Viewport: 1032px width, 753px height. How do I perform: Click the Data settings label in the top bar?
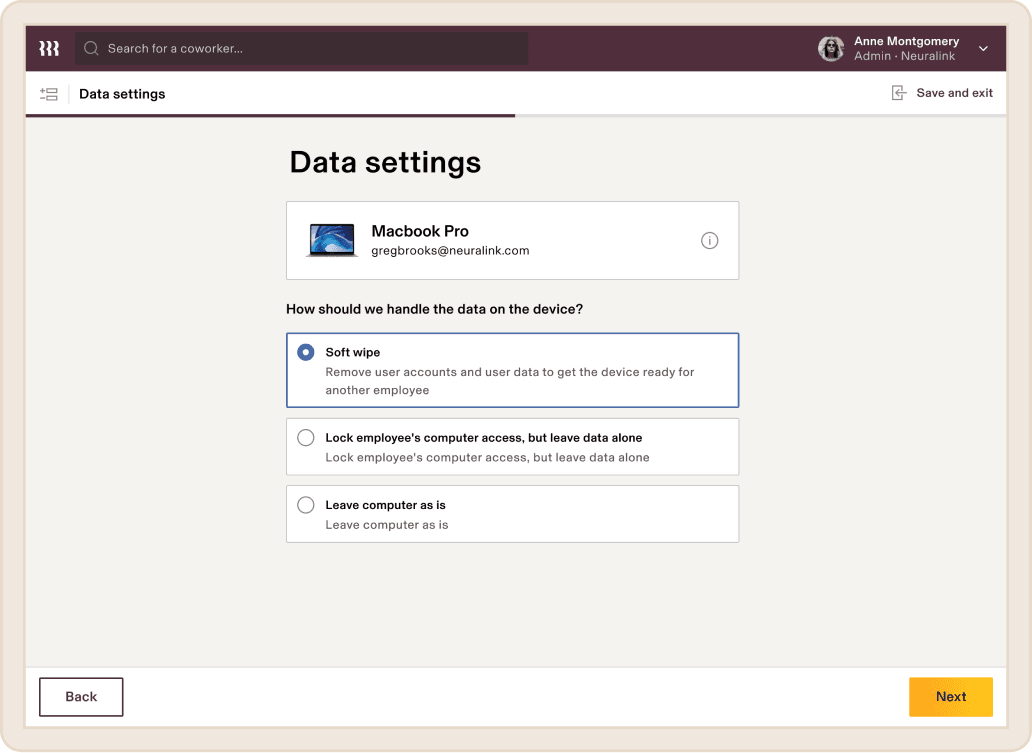pyautogui.click(x=122, y=94)
